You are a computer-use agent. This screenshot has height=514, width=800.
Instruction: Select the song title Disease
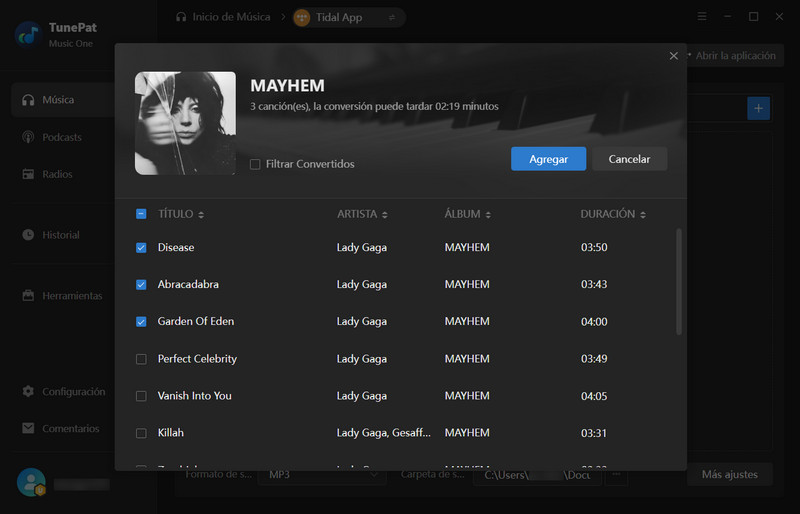[176, 248]
